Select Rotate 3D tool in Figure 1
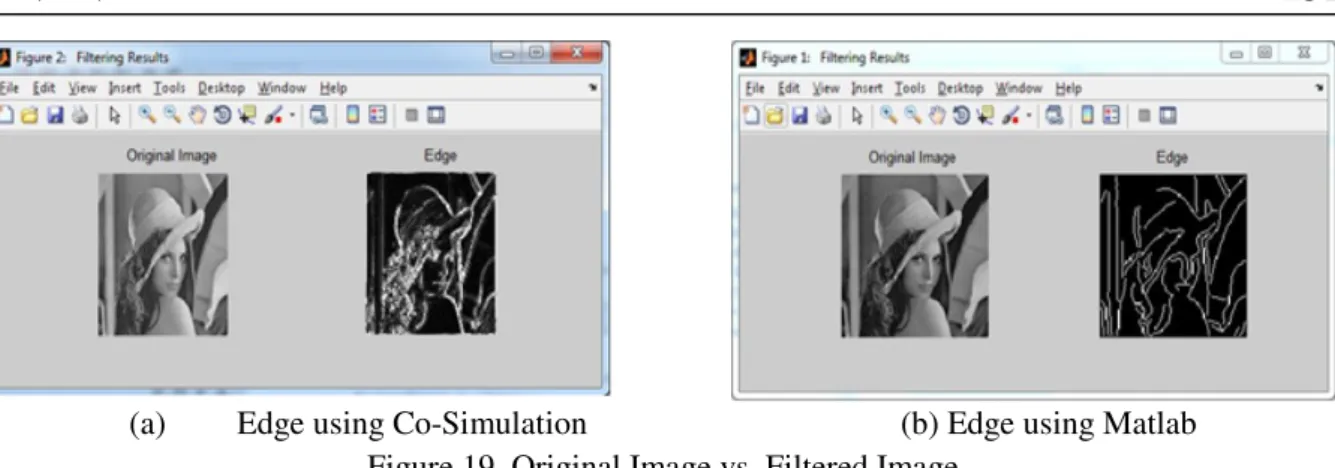The width and height of the screenshot is (1335, 468). tap(962, 115)
